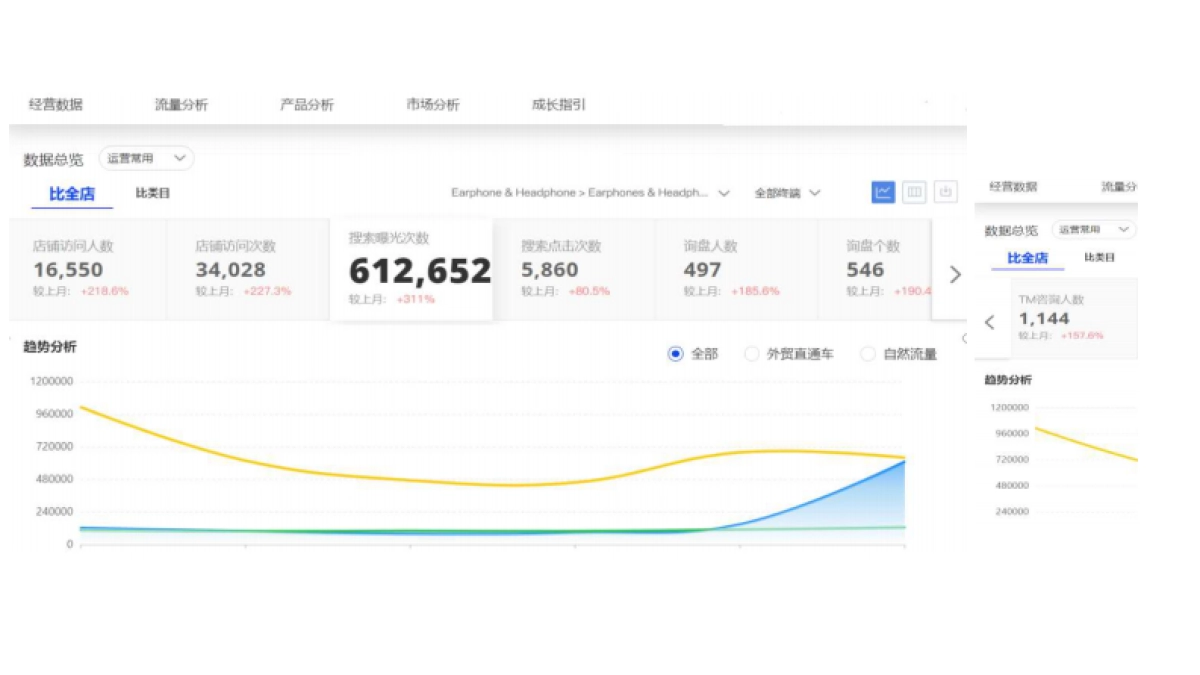Open 运营常用 dropdown in right panel

(1094, 230)
